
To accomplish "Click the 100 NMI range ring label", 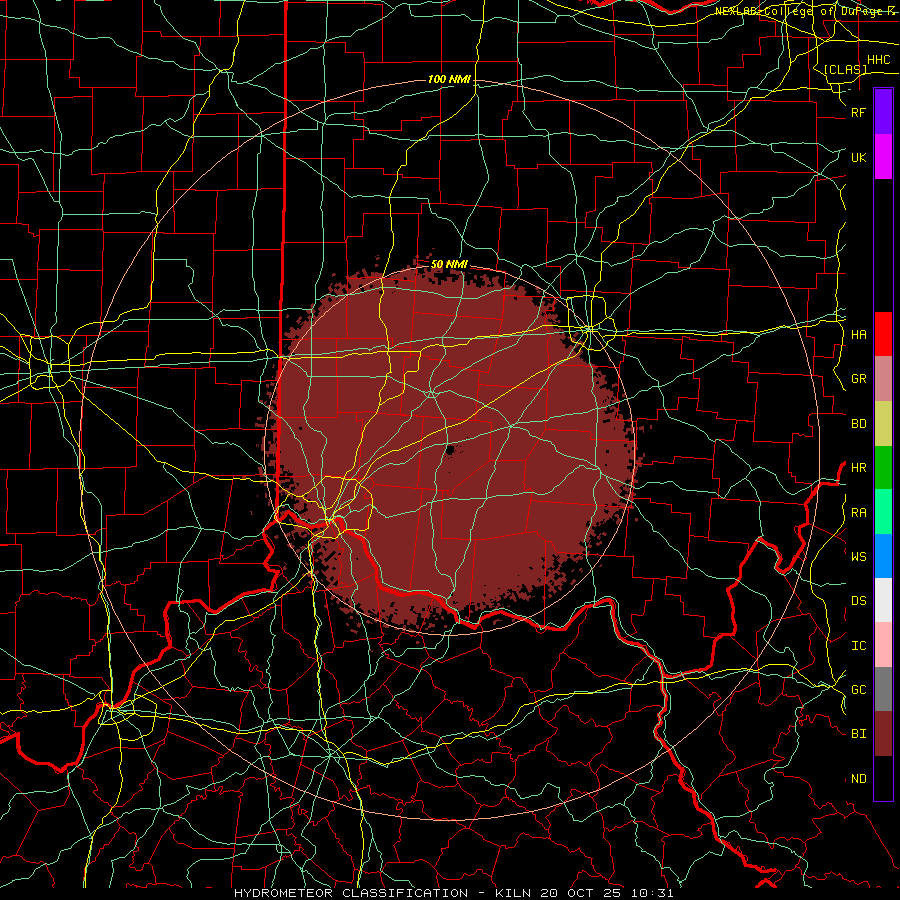I will [x=449, y=79].
